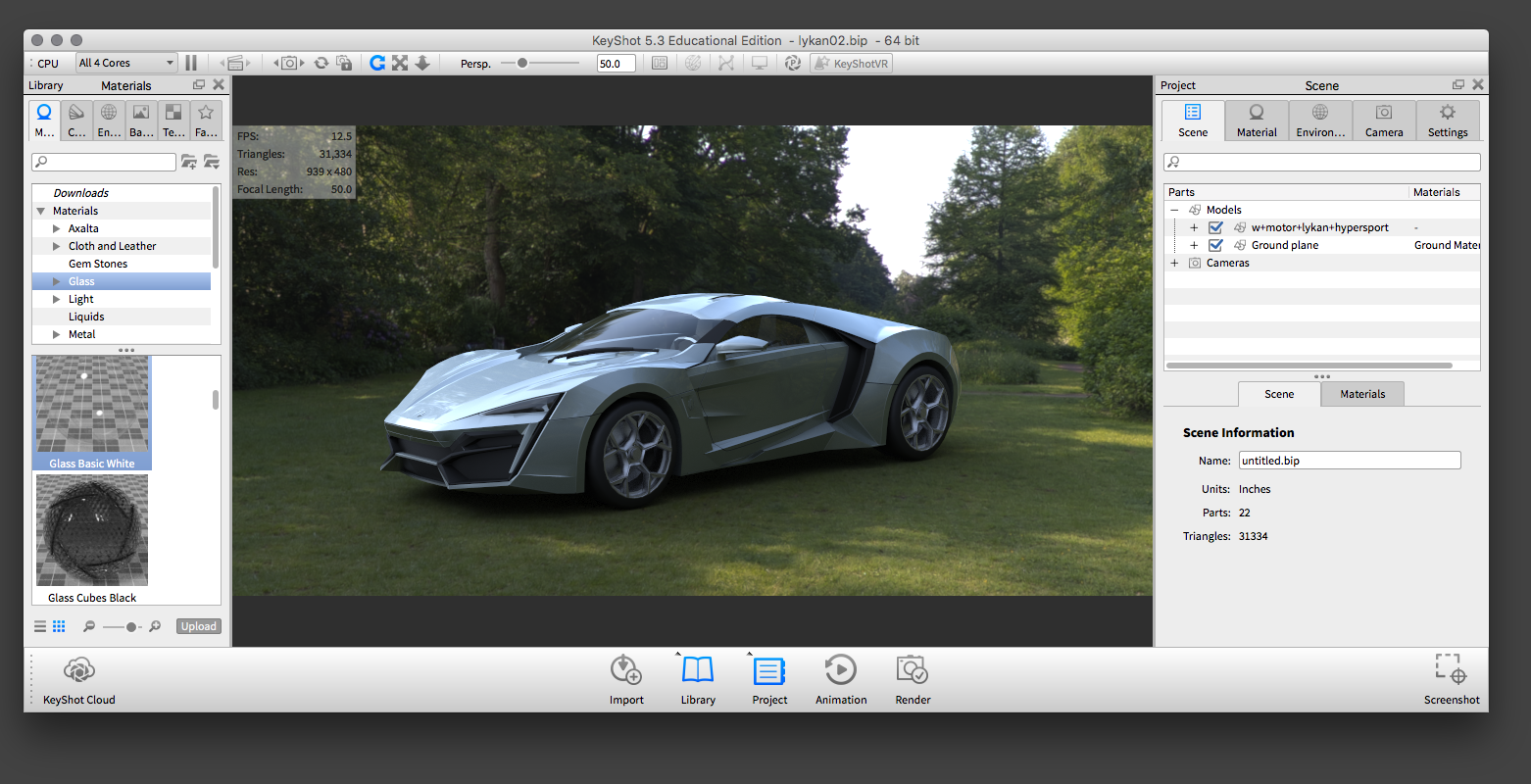The height and width of the screenshot is (784, 1531).
Task: Expand the Cloth and Leather folder
Action: point(57,246)
